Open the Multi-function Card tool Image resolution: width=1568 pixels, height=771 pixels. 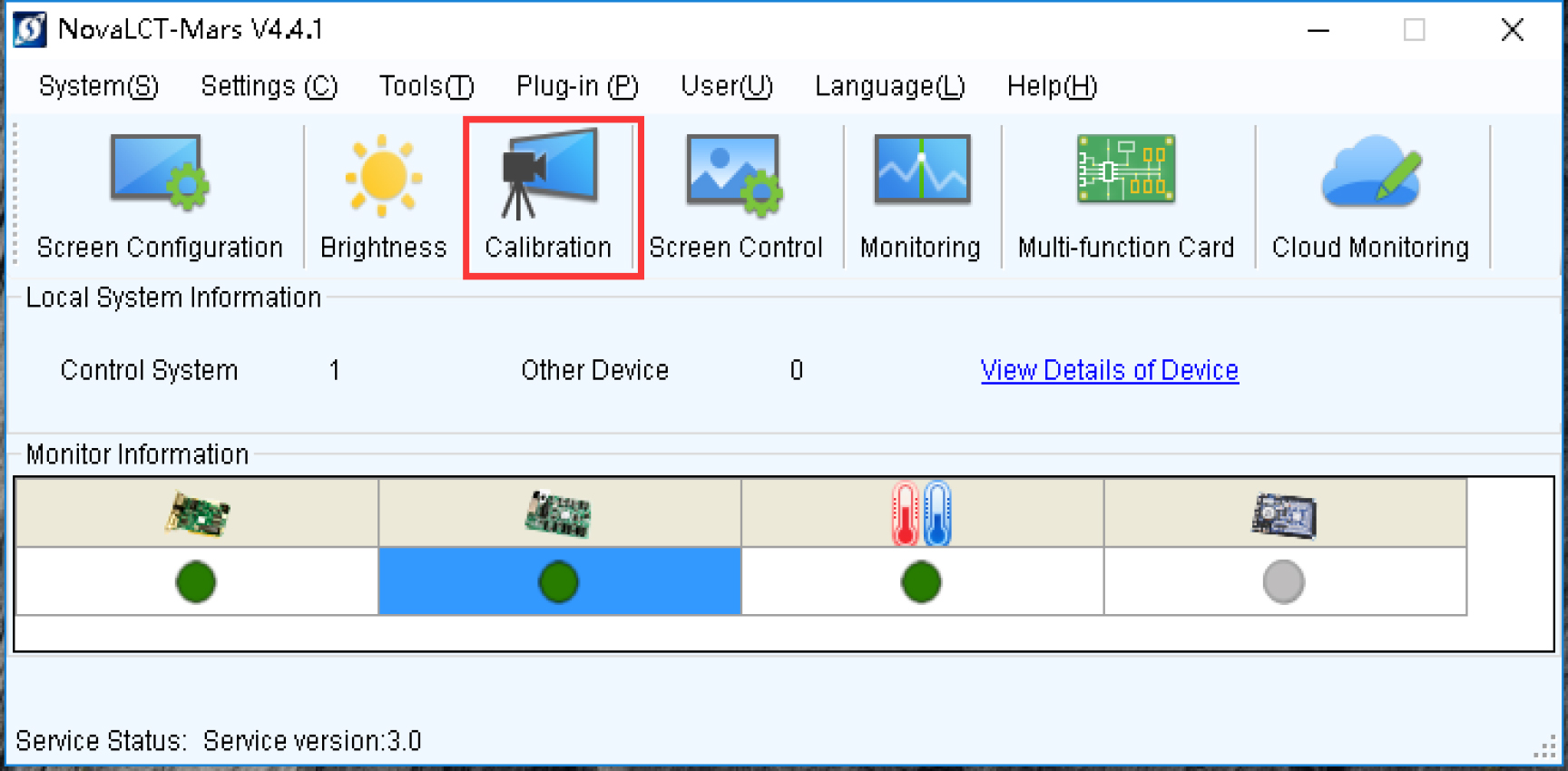1126,196
